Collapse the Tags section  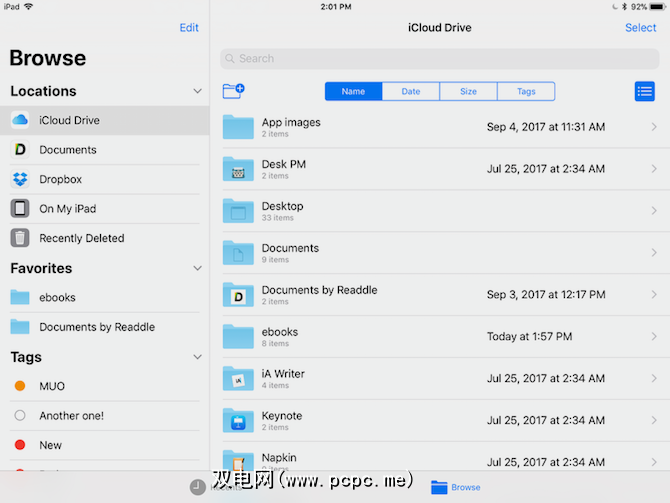click(197, 357)
